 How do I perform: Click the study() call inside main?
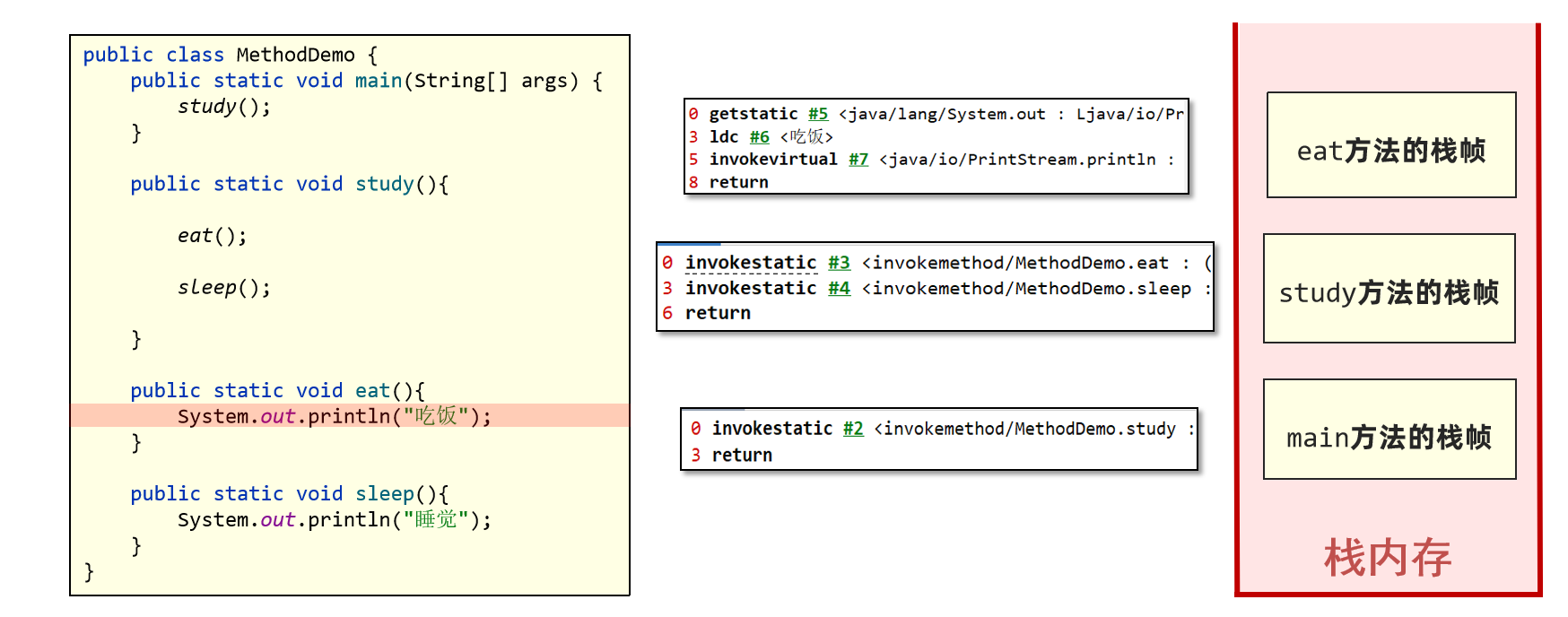point(223,107)
